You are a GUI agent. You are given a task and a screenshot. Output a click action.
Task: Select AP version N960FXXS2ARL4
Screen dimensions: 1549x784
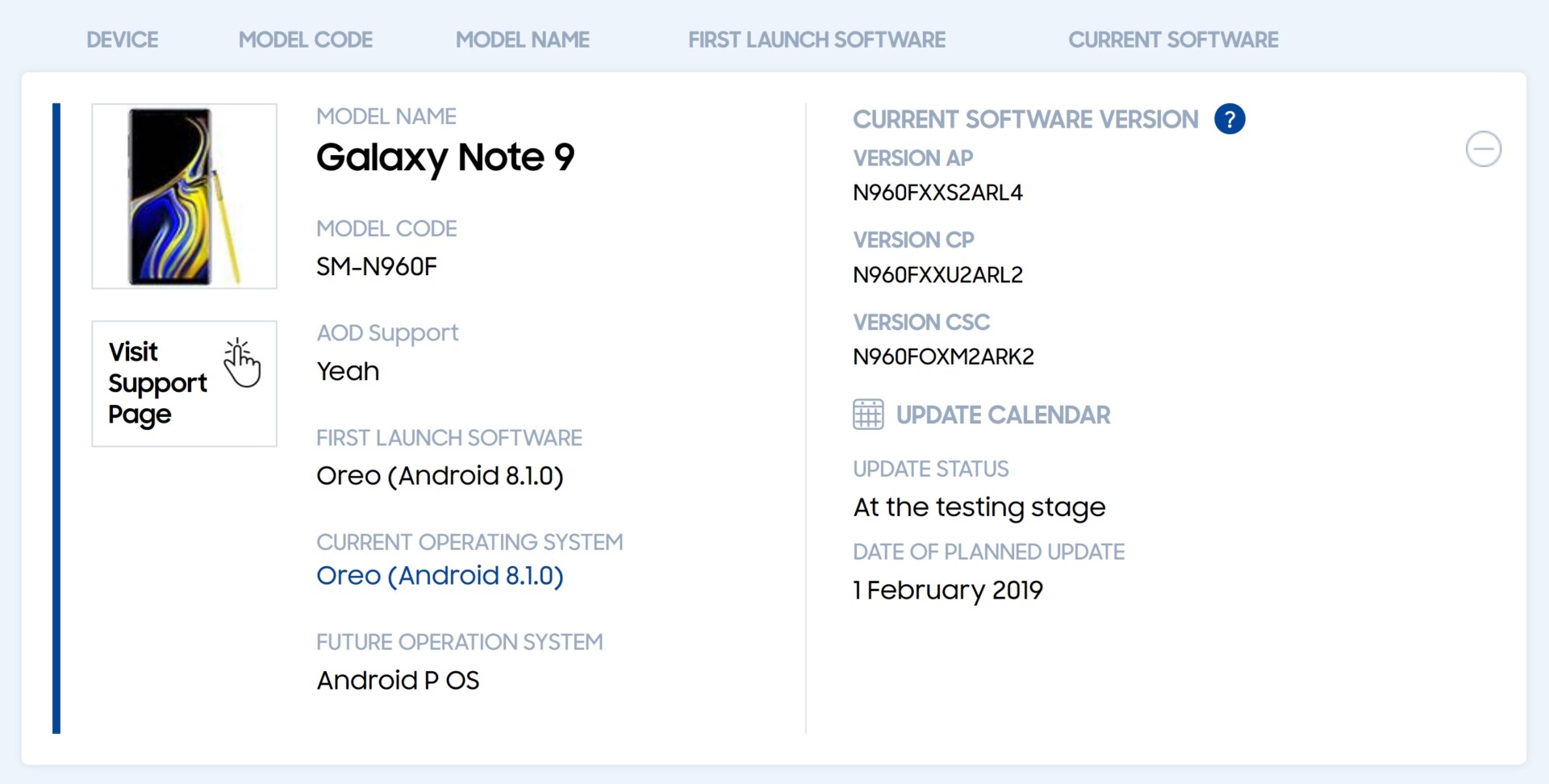click(937, 193)
